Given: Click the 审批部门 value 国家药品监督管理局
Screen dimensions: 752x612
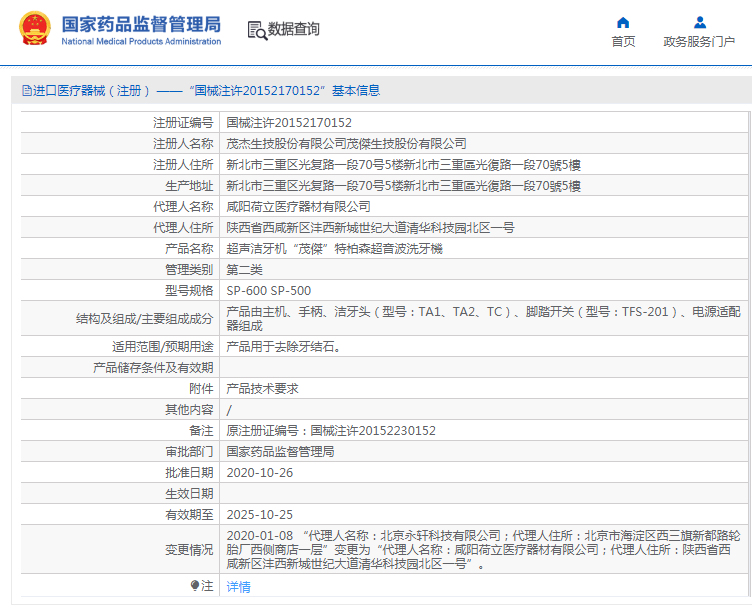Looking at the screenshot, I should coord(280,452).
